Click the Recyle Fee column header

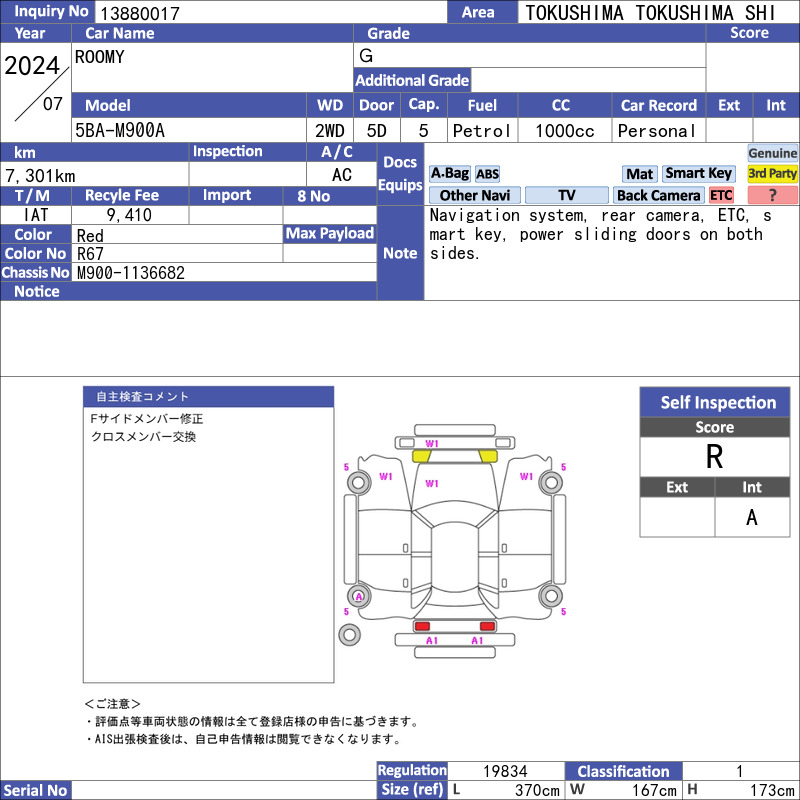click(x=130, y=195)
